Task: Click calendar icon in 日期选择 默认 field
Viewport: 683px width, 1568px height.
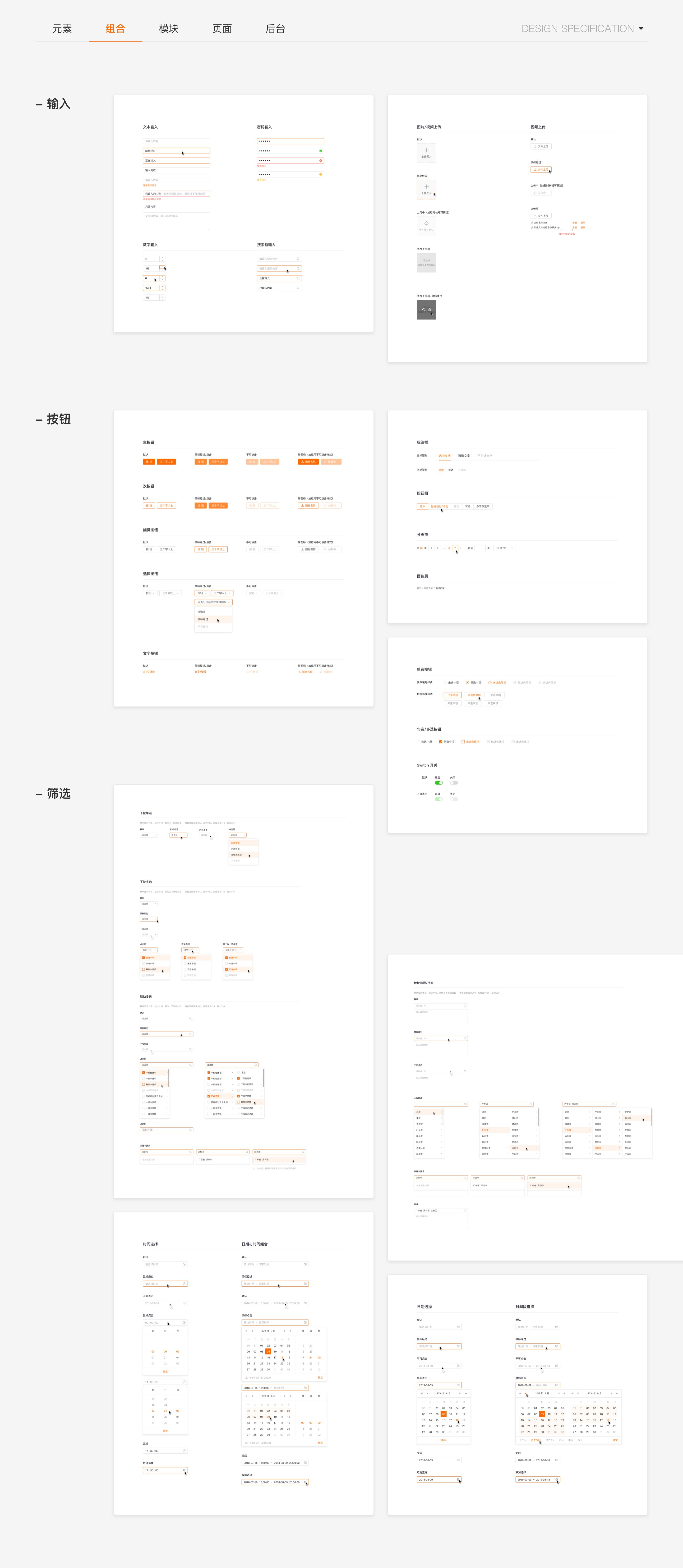Action: pyautogui.click(x=458, y=1327)
